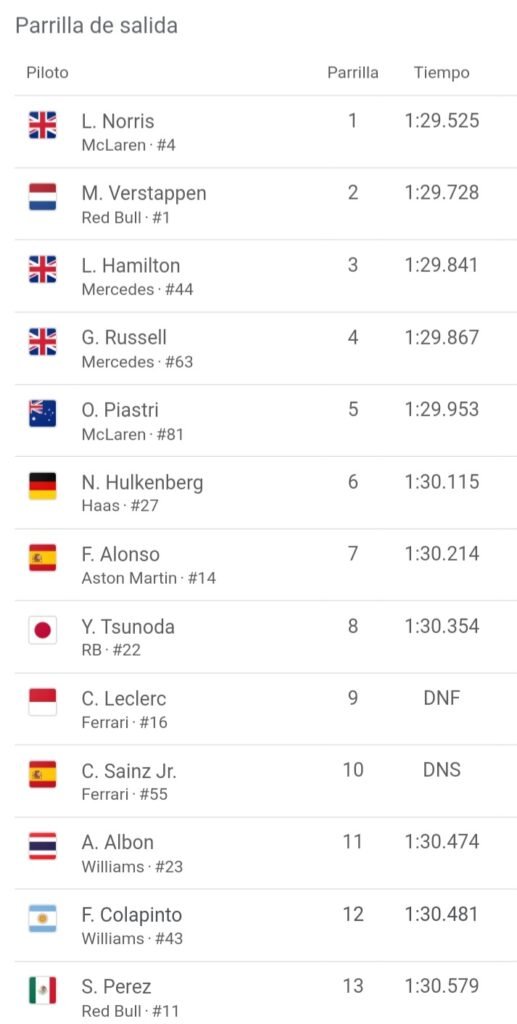Click the Netherlands flag next to M. Verstappen
The height and width of the screenshot is (1024, 517).
42,197
